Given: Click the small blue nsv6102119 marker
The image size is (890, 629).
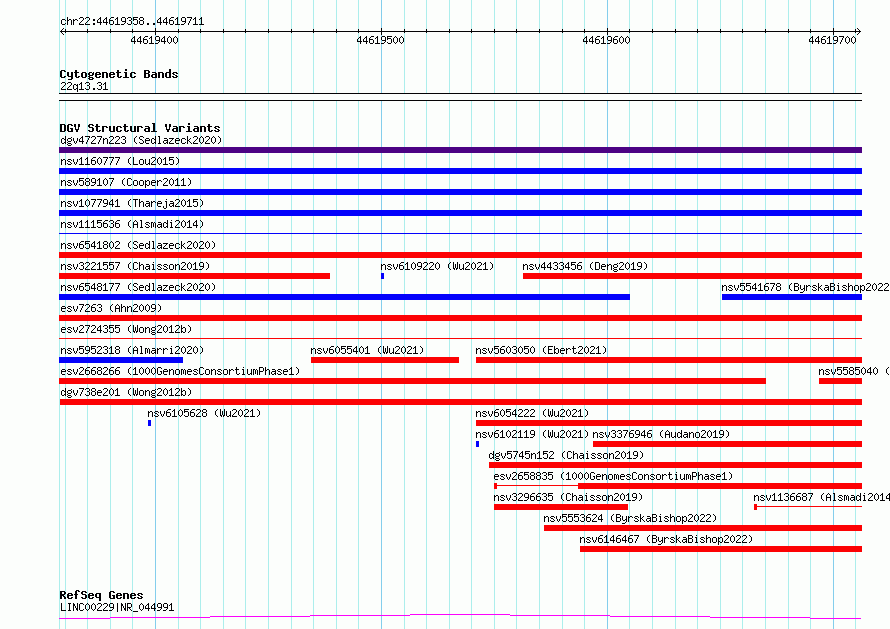Looking at the screenshot, I should [x=477, y=444].
